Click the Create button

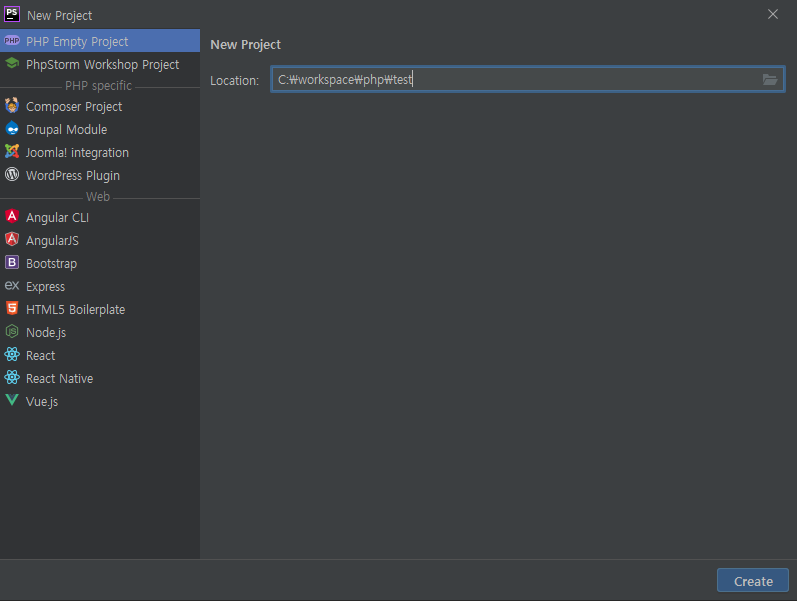pos(752,581)
